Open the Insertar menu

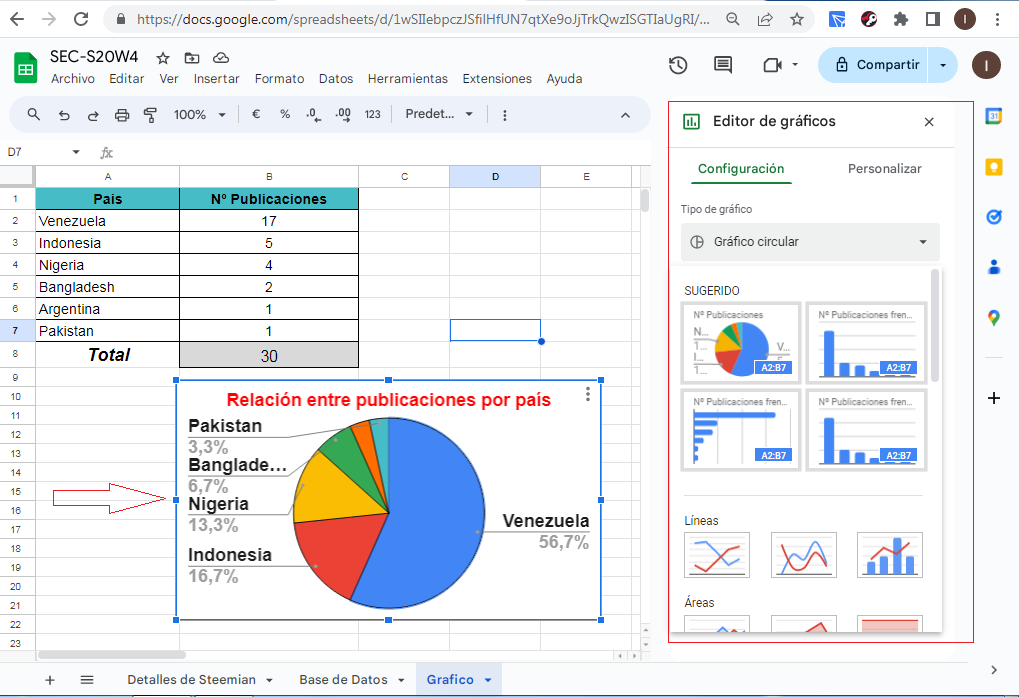click(x=216, y=79)
